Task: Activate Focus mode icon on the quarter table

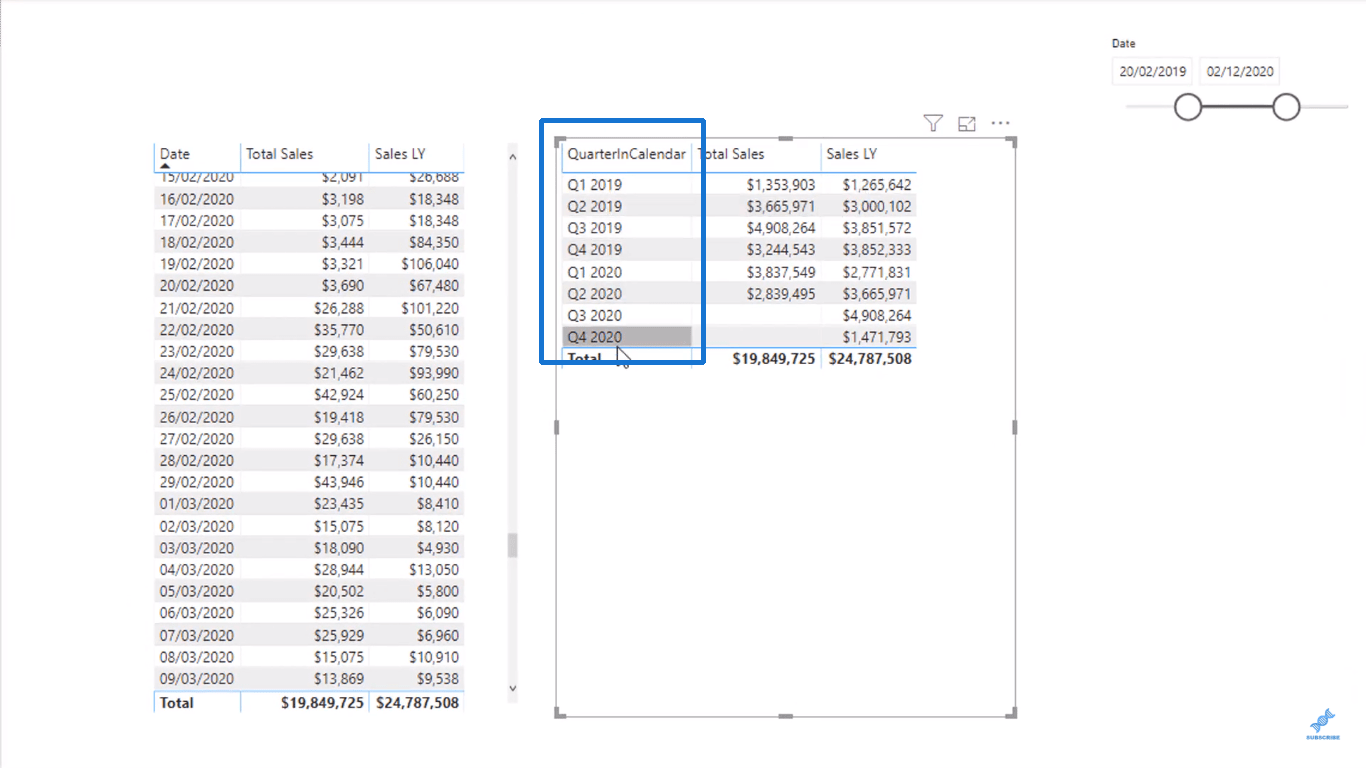Action: tap(967, 124)
